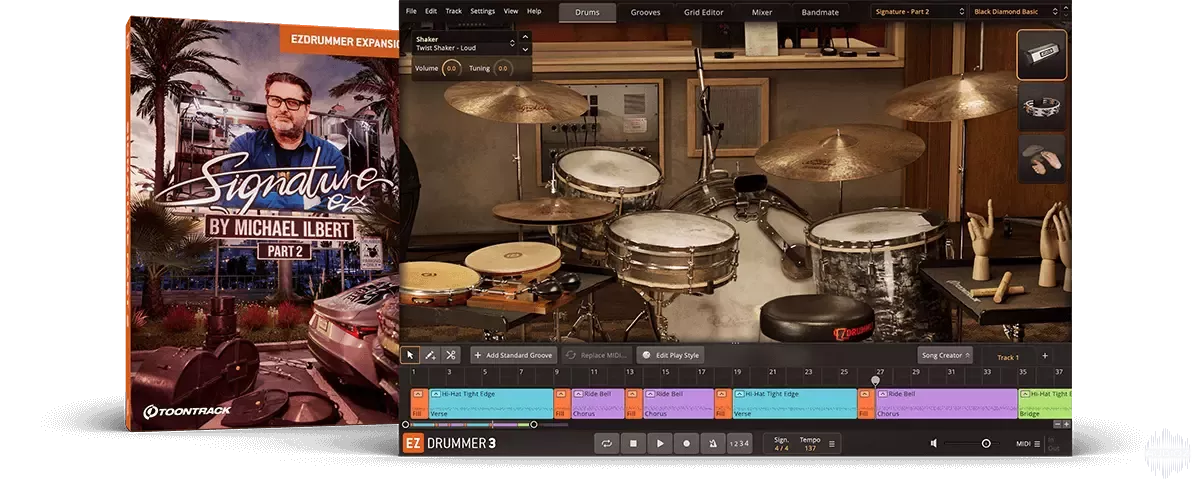
Task: Switch to the Bandmate tab
Action: coord(820,12)
